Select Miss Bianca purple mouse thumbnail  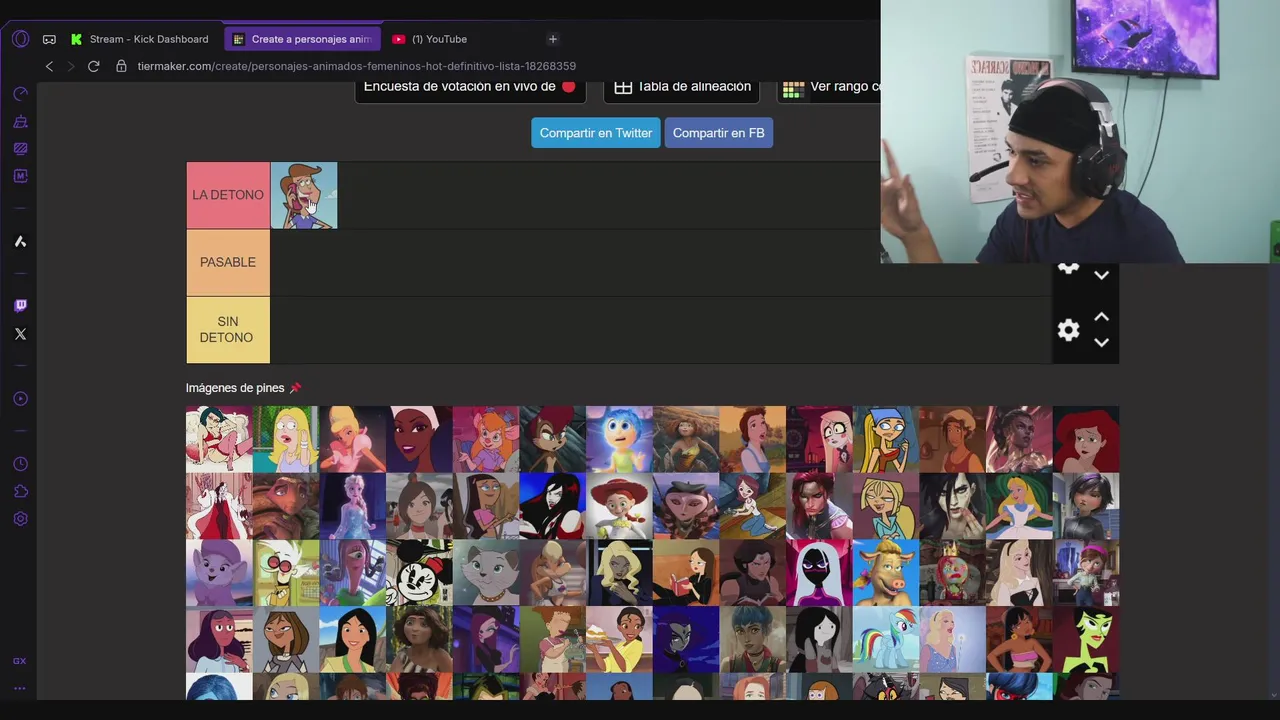coord(219,573)
